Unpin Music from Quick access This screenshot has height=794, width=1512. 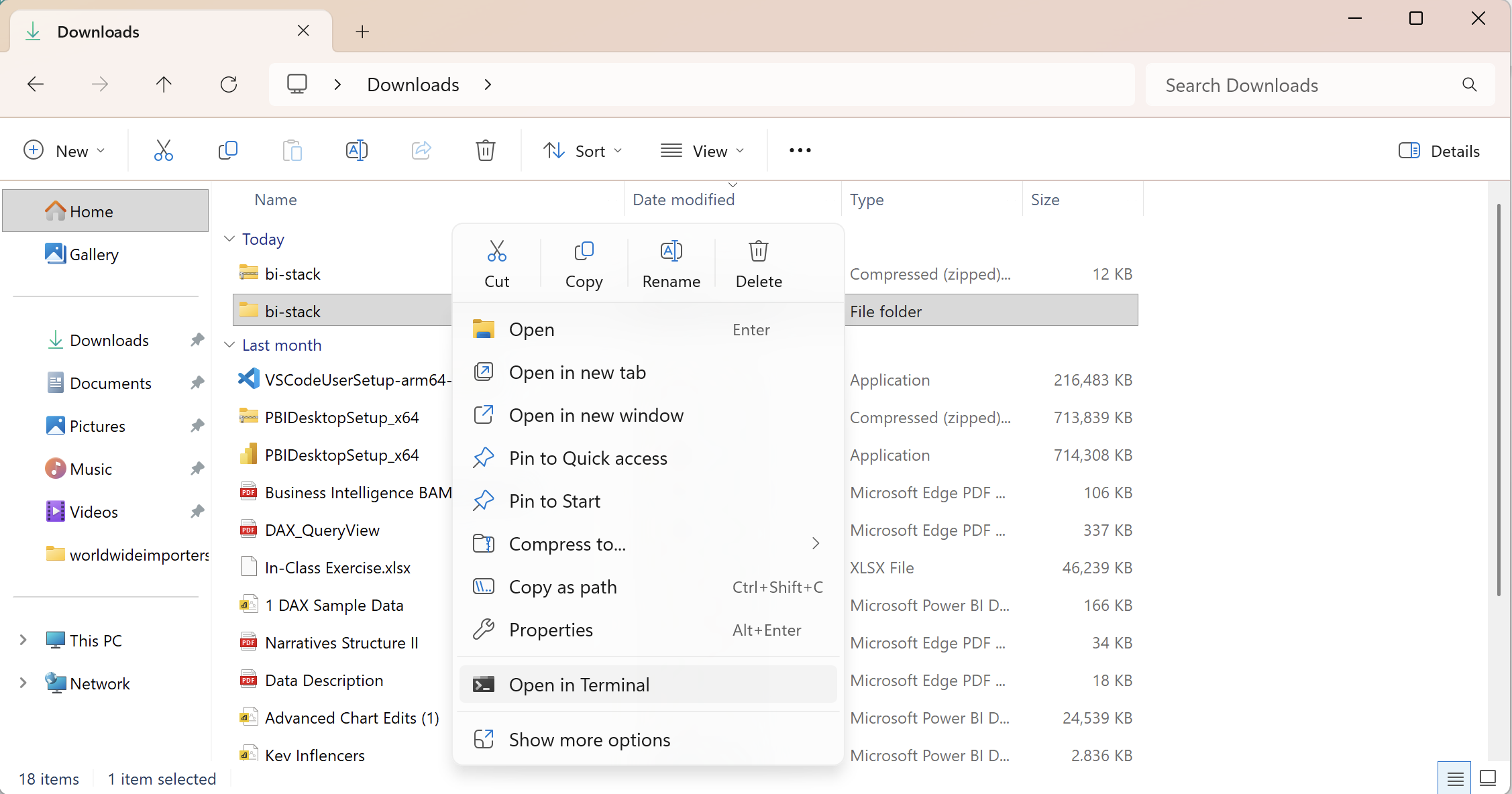click(x=197, y=469)
